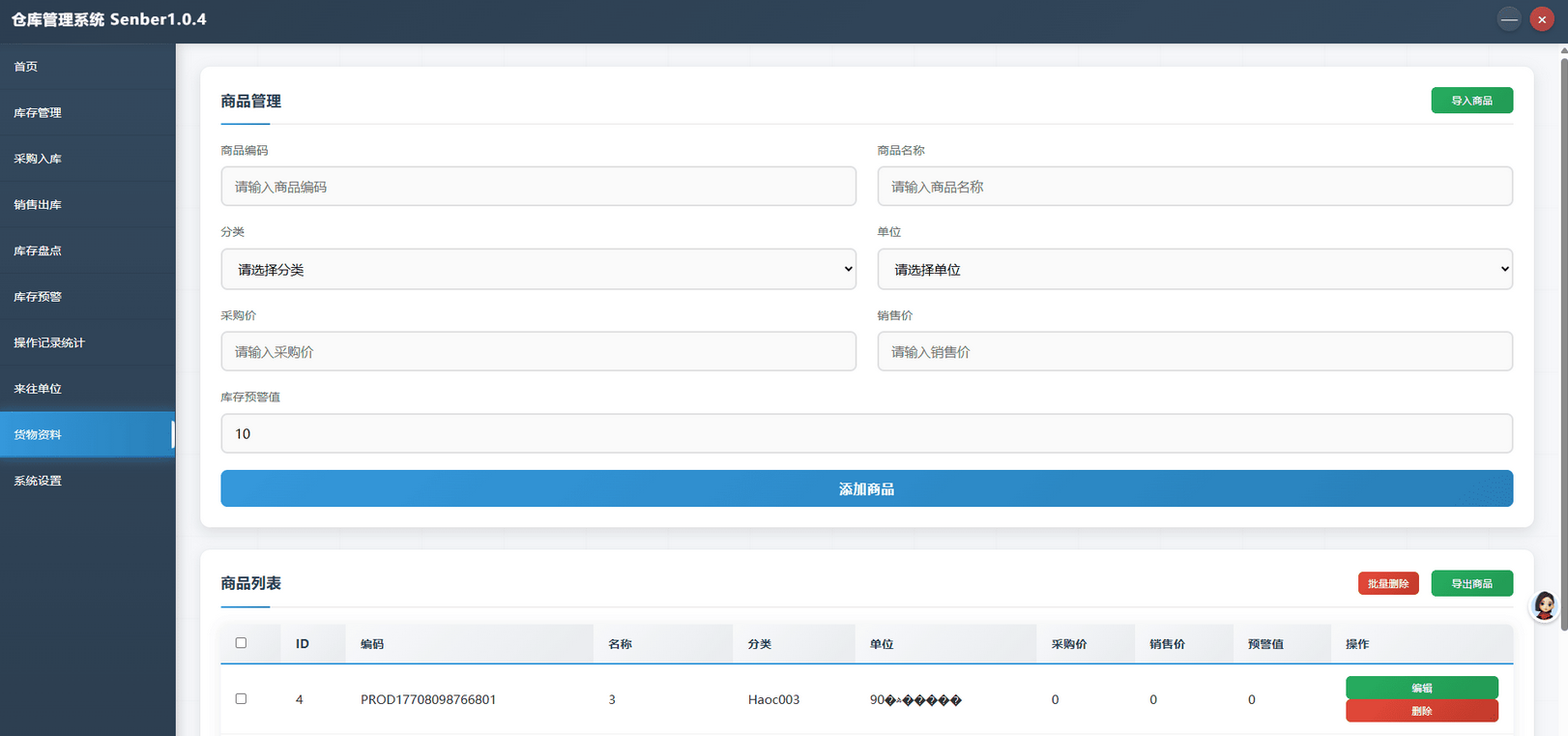Go to 库存管理 in sidebar

87,112
